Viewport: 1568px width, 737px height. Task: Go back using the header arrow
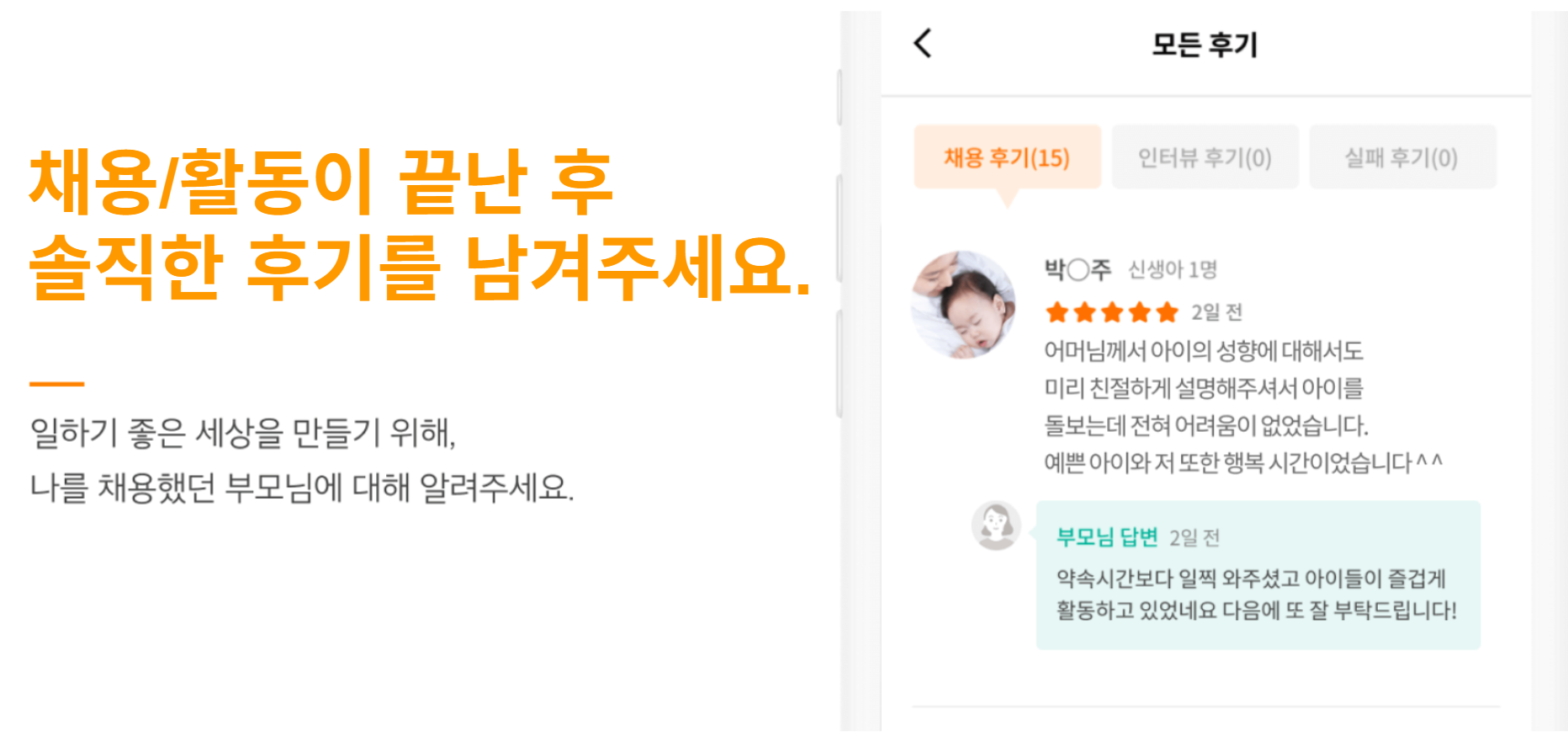[x=924, y=43]
